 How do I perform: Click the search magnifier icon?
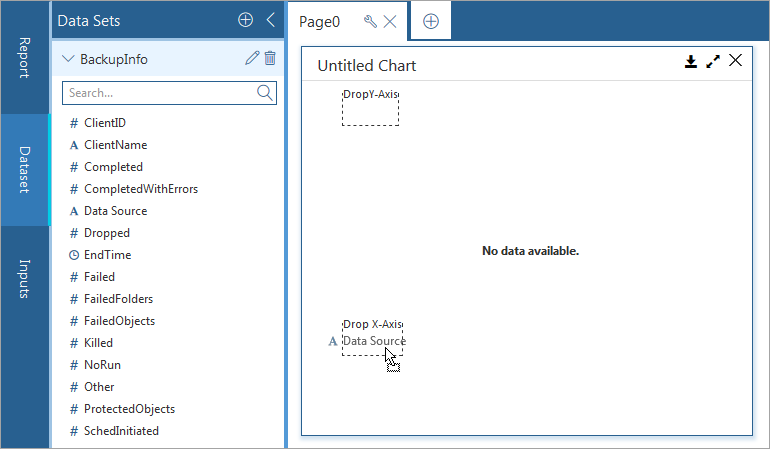265,93
